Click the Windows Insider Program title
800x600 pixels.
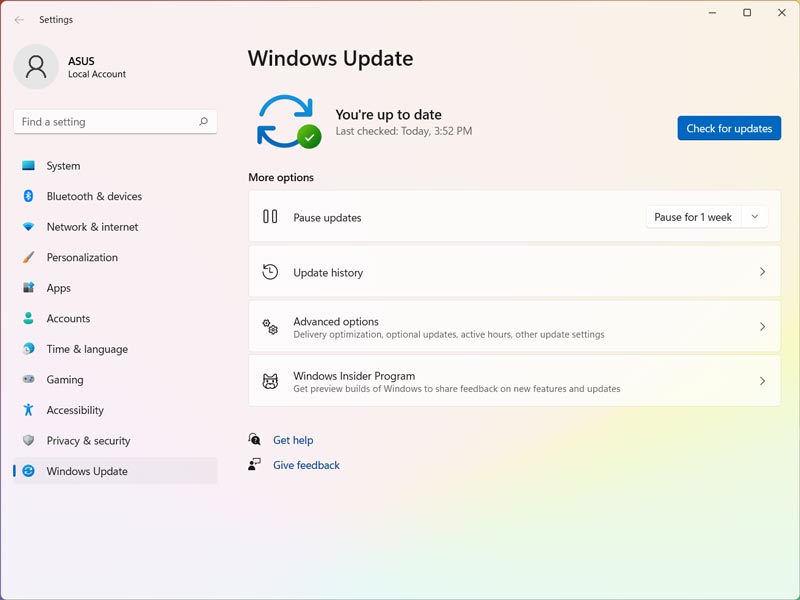click(x=354, y=376)
